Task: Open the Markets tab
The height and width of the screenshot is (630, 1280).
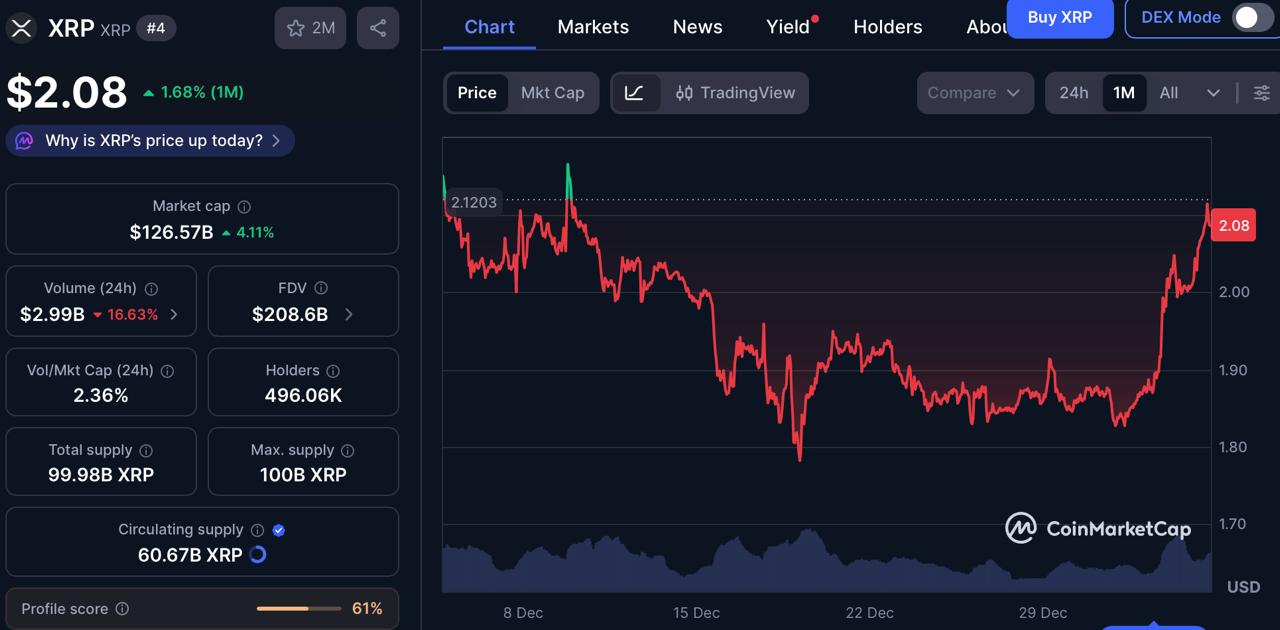Action: click(593, 27)
